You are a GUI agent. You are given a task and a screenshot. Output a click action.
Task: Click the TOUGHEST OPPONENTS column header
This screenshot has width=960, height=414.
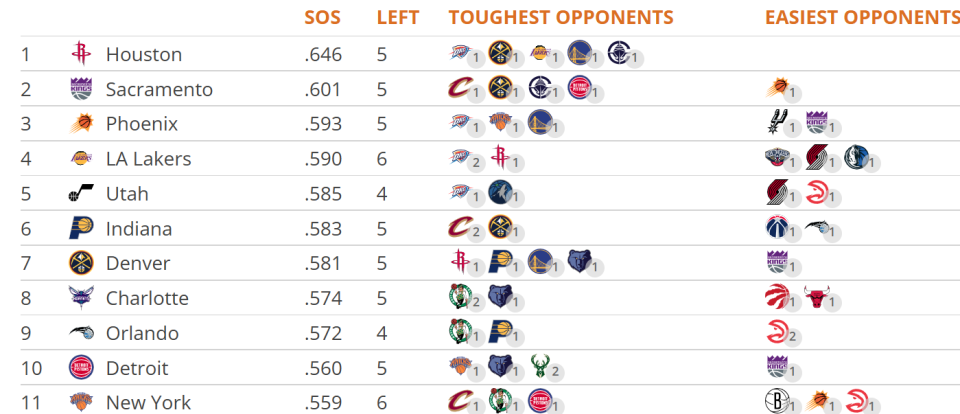tap(561, 17)
